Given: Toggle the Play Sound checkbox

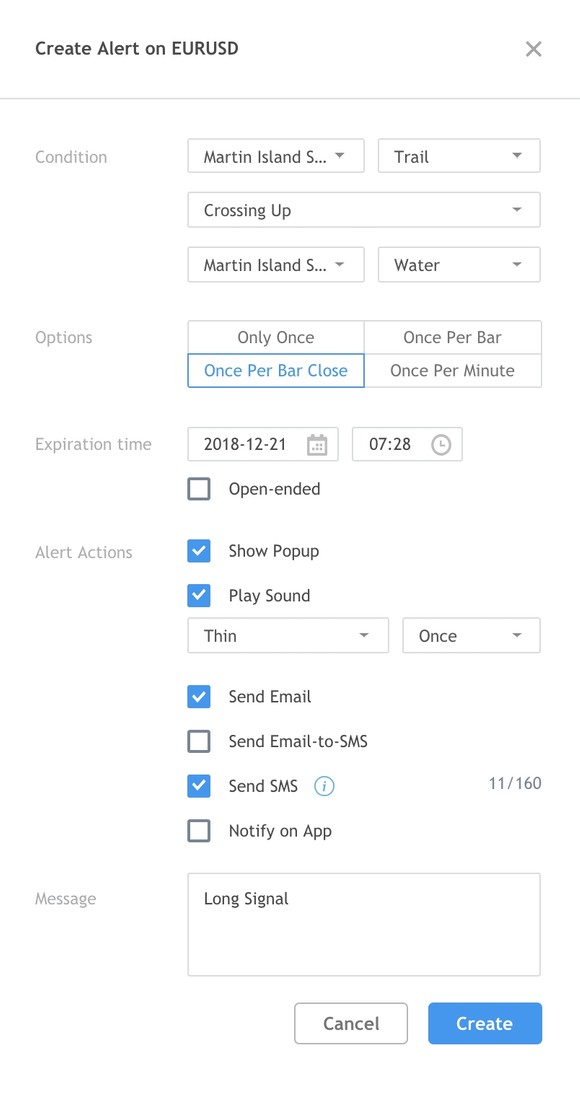Looking at the screenshot, I should [x=199, y=596].
